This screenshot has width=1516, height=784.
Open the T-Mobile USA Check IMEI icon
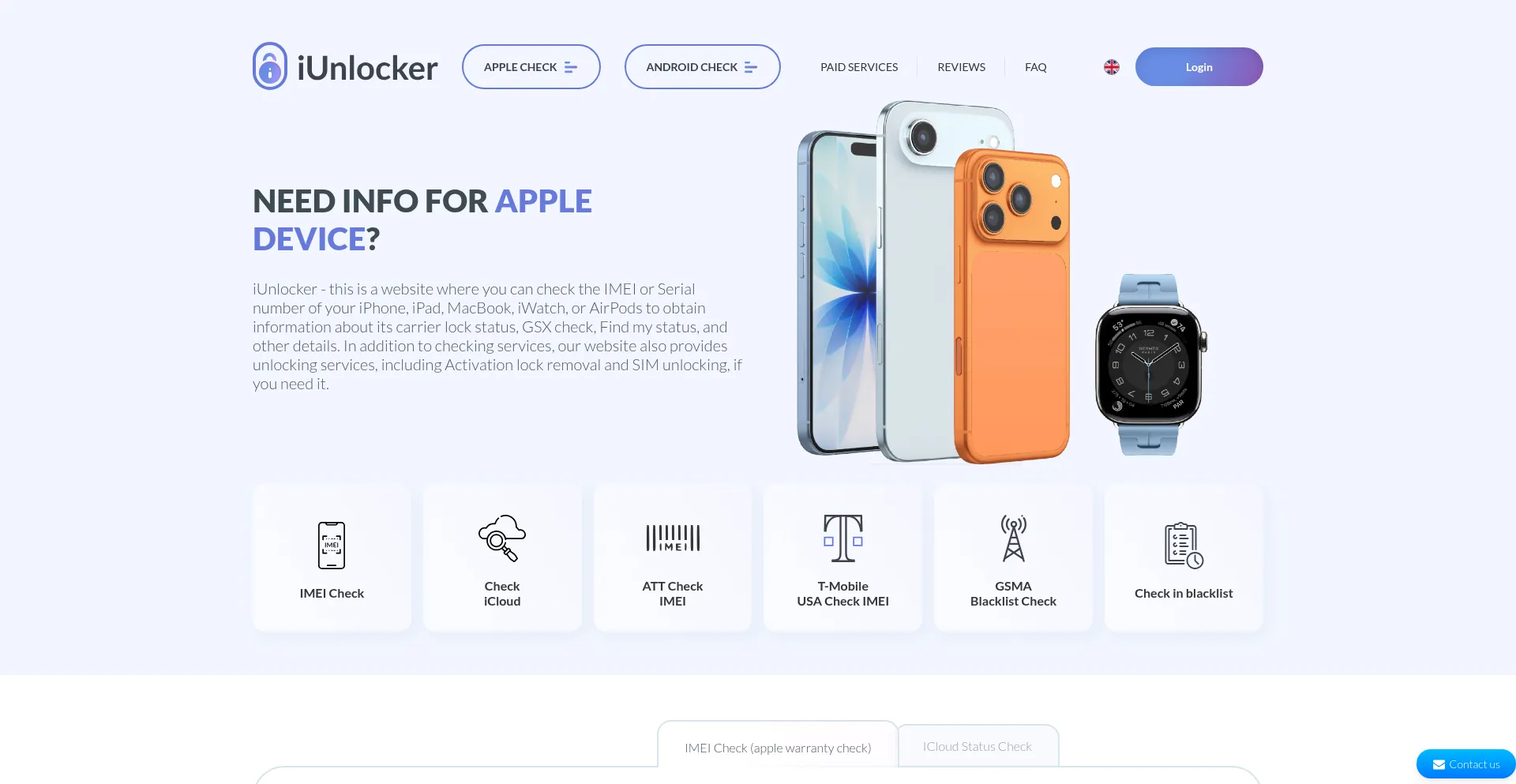coord(843,538)
